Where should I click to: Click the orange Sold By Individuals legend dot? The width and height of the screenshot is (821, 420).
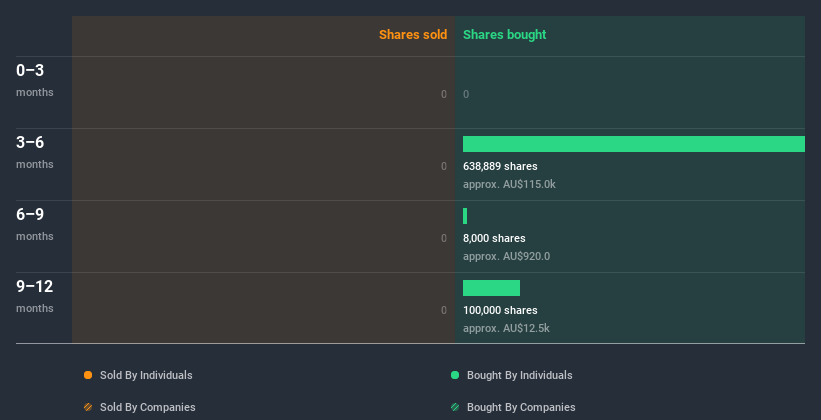[88, 375]
